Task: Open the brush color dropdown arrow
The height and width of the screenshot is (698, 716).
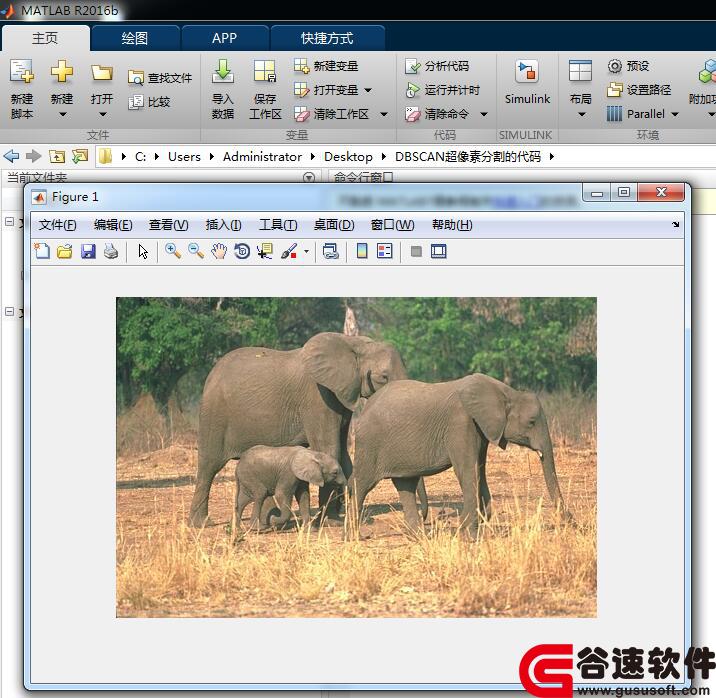Action: [306, 252]
